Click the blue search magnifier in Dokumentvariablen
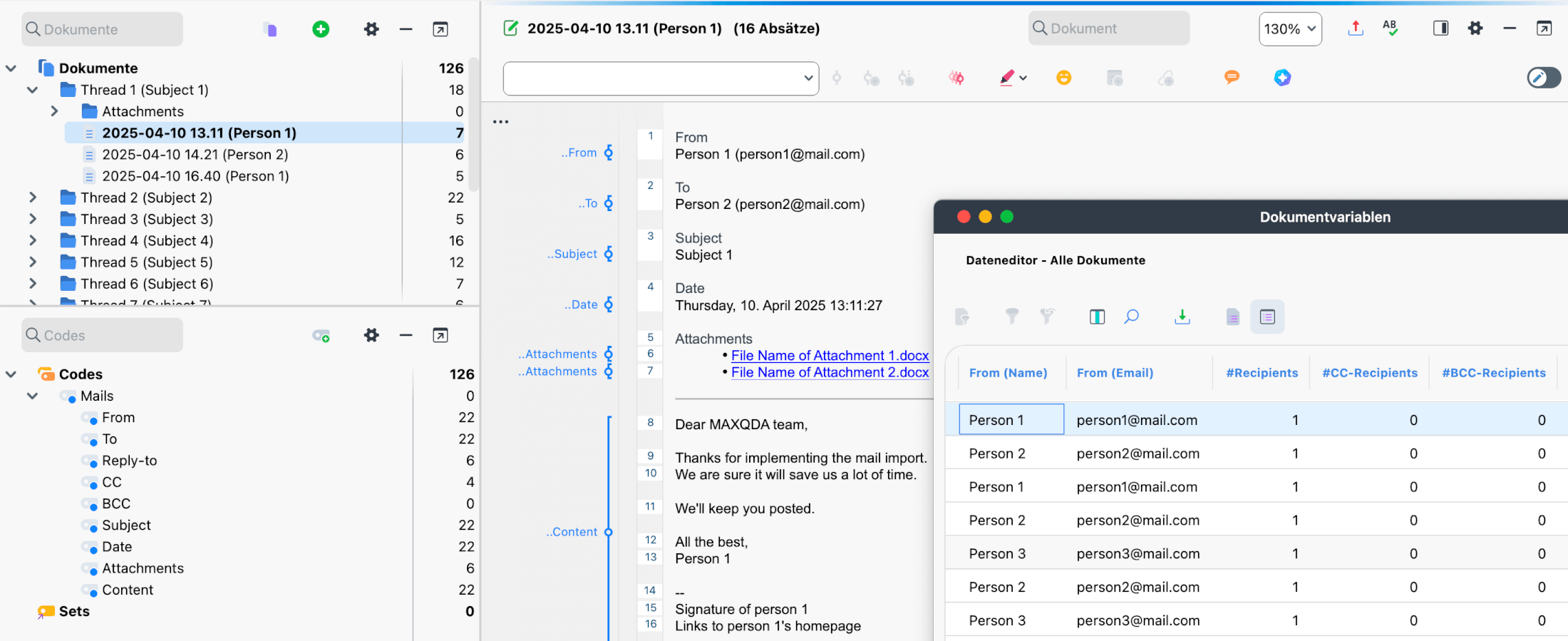Screen dimensions: 1568x641 (x=1131, y=317)
